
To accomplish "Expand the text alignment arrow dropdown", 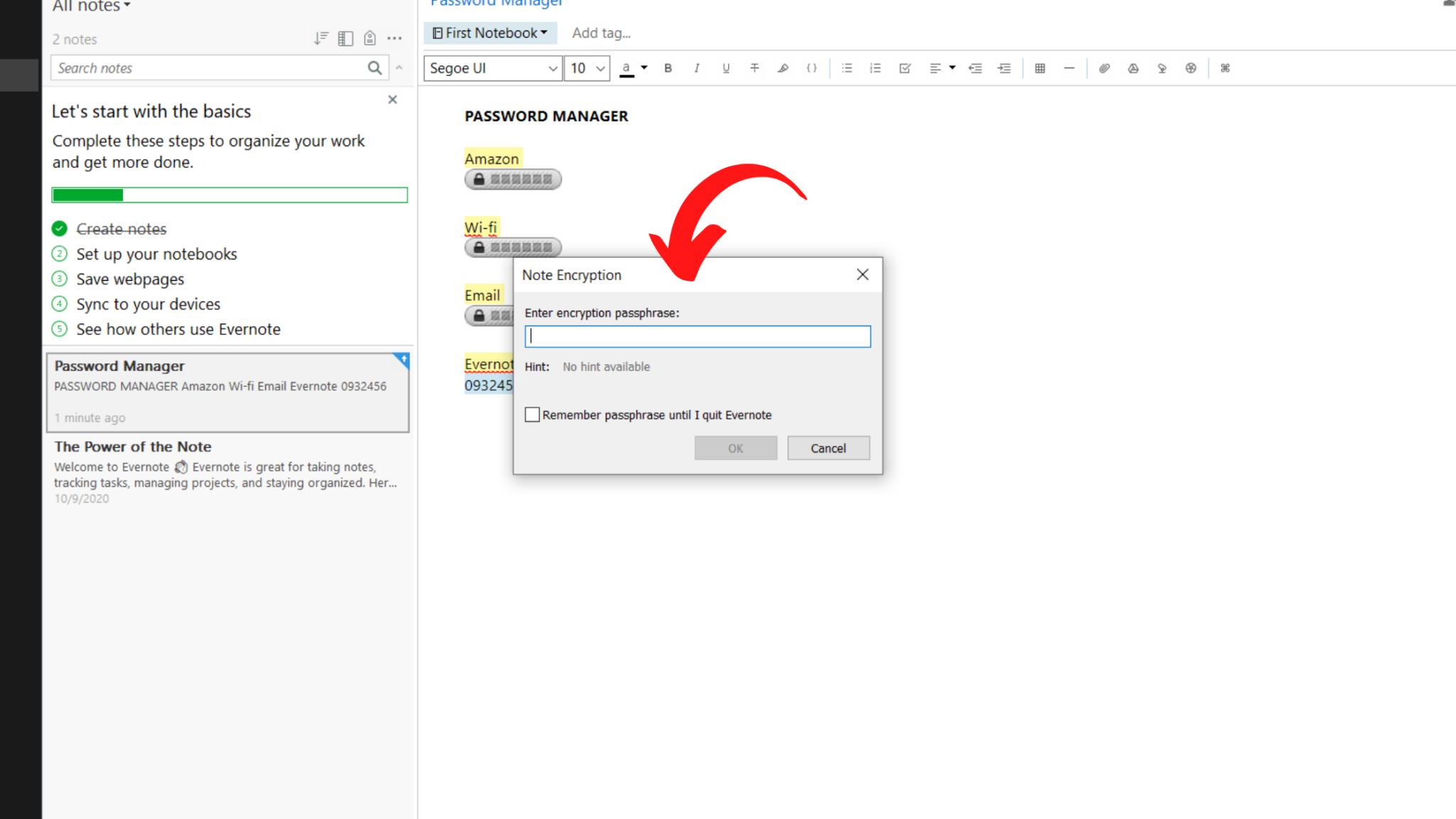I will [952, 68].
